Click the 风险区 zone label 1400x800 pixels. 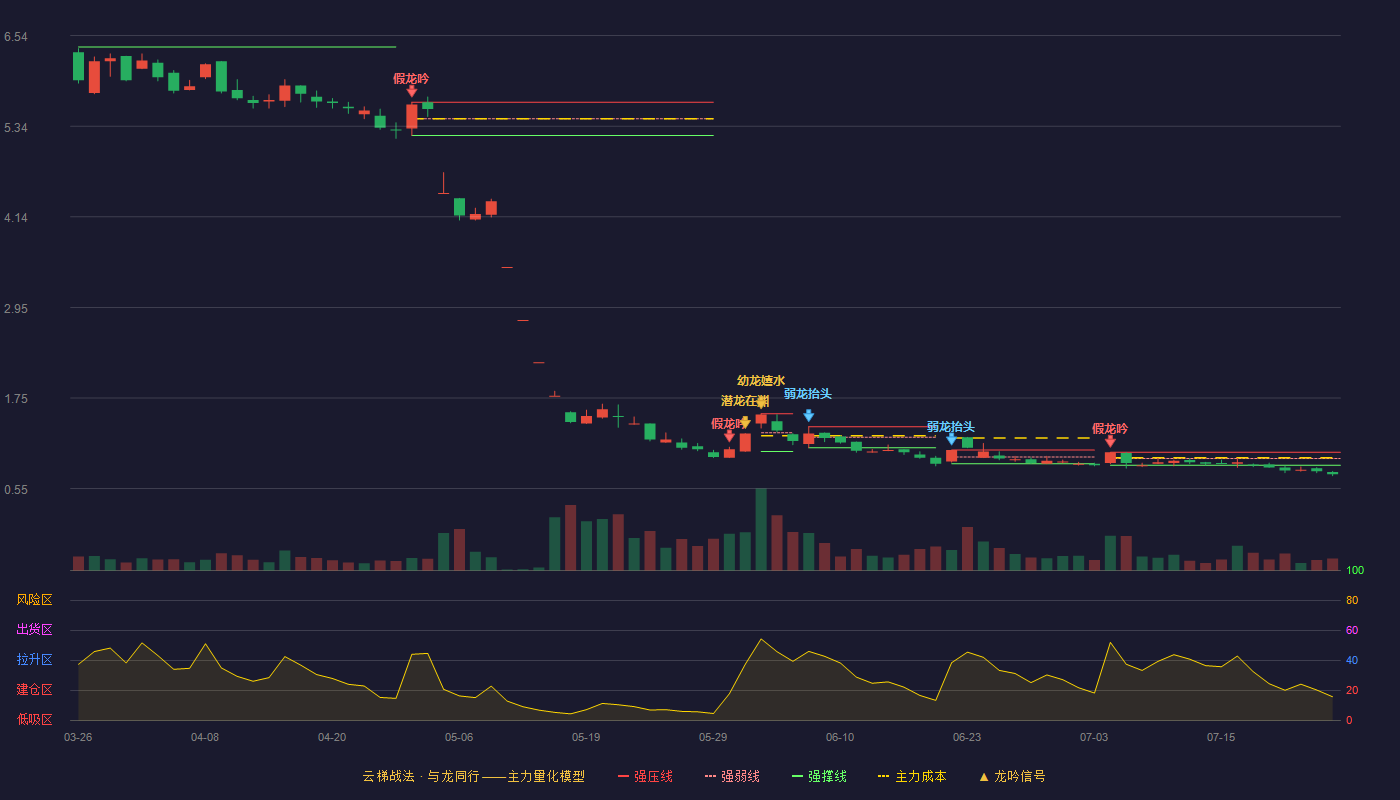click(x=34, y=599)
